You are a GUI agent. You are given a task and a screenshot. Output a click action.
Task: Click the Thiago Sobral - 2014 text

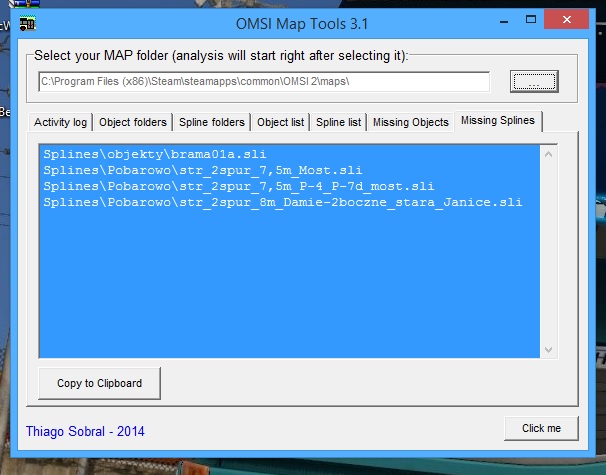tap(85, 432)
